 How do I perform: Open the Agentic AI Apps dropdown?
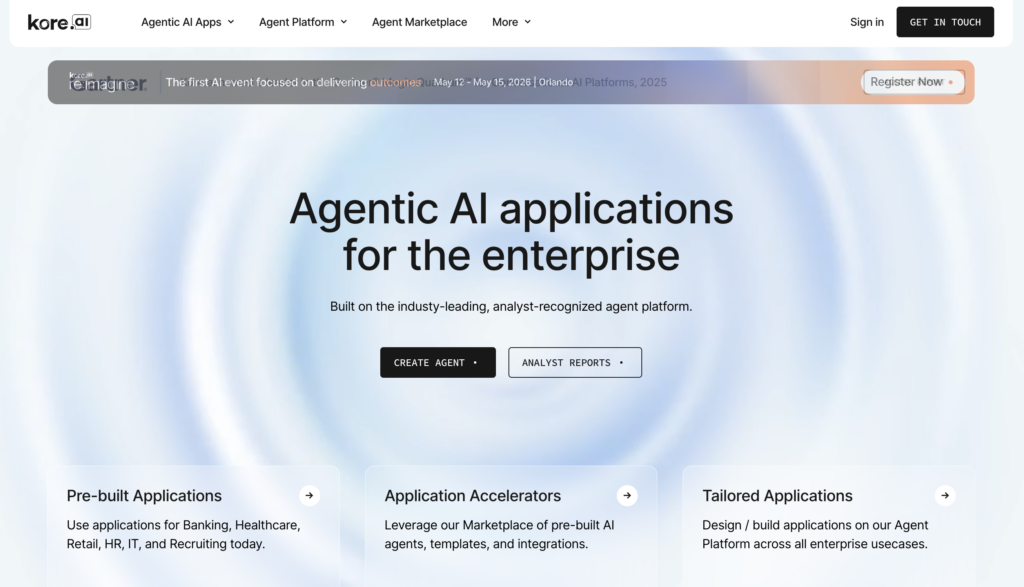pos(187,21)
